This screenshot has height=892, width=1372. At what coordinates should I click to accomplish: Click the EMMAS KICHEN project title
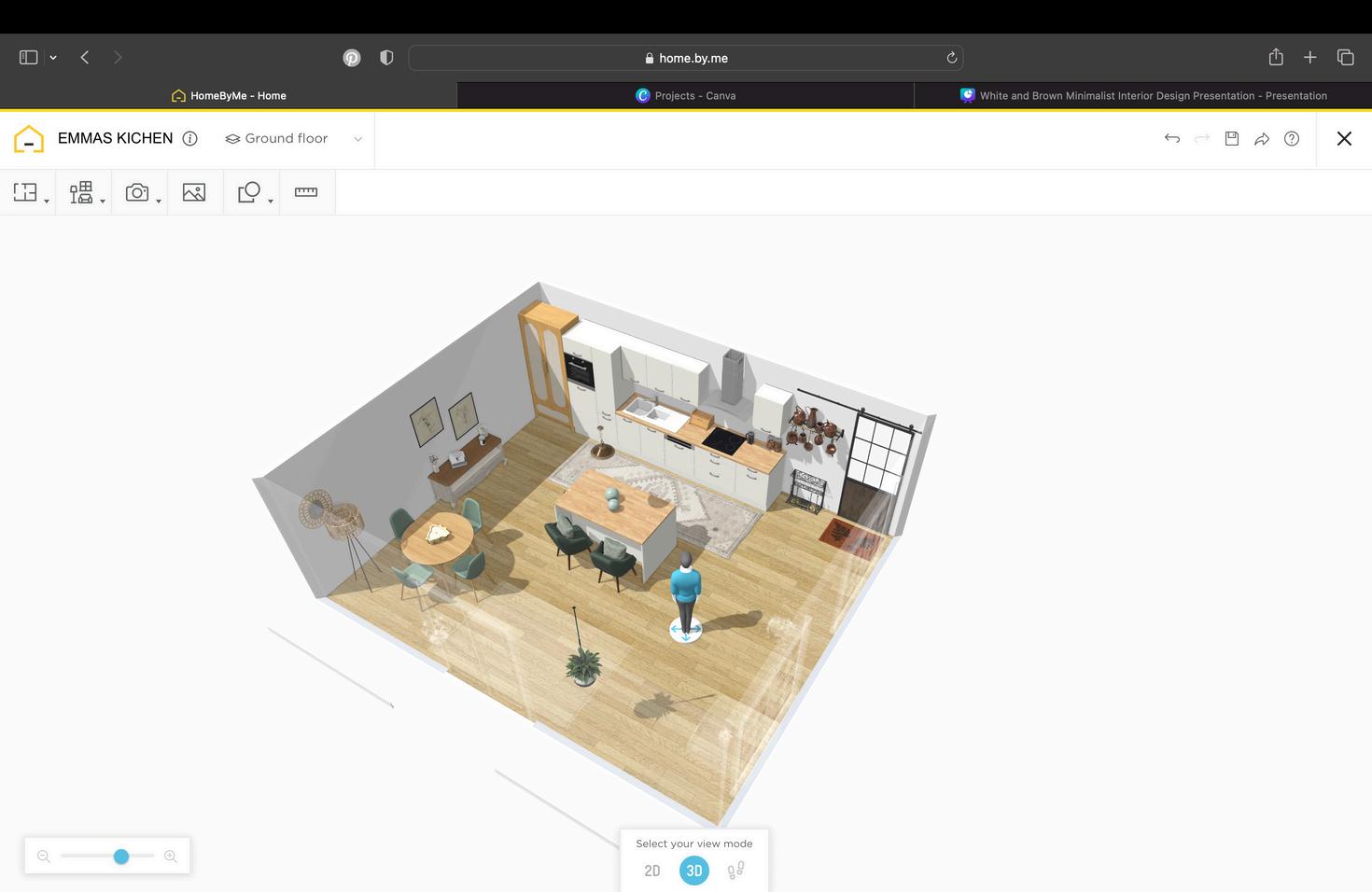[x=116, y=138]
